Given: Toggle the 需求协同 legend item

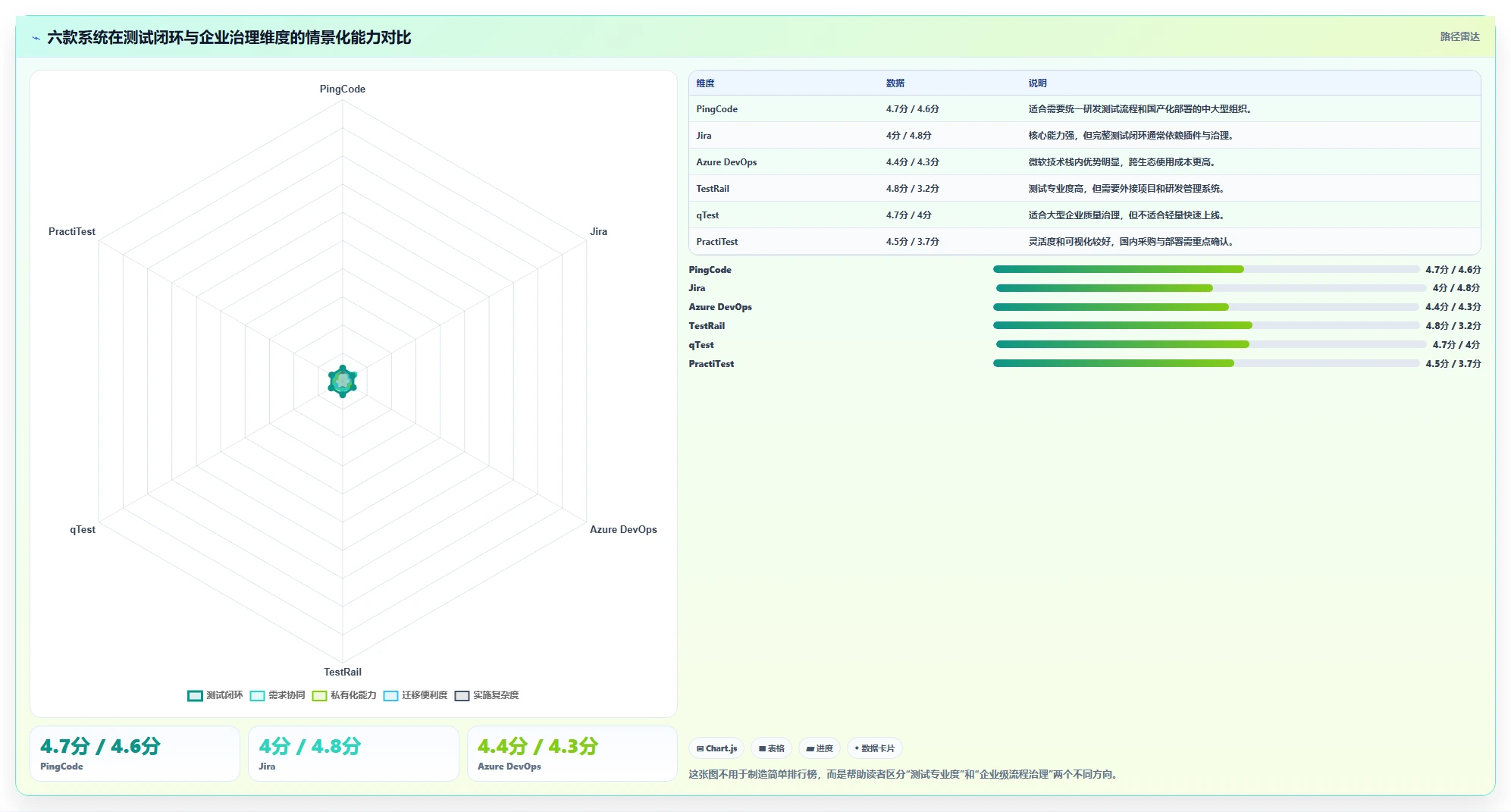Looking at the screenshot, I should 277,695.
